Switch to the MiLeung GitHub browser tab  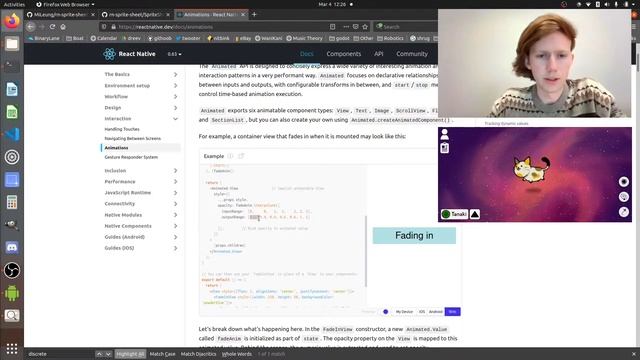[60, 14]
